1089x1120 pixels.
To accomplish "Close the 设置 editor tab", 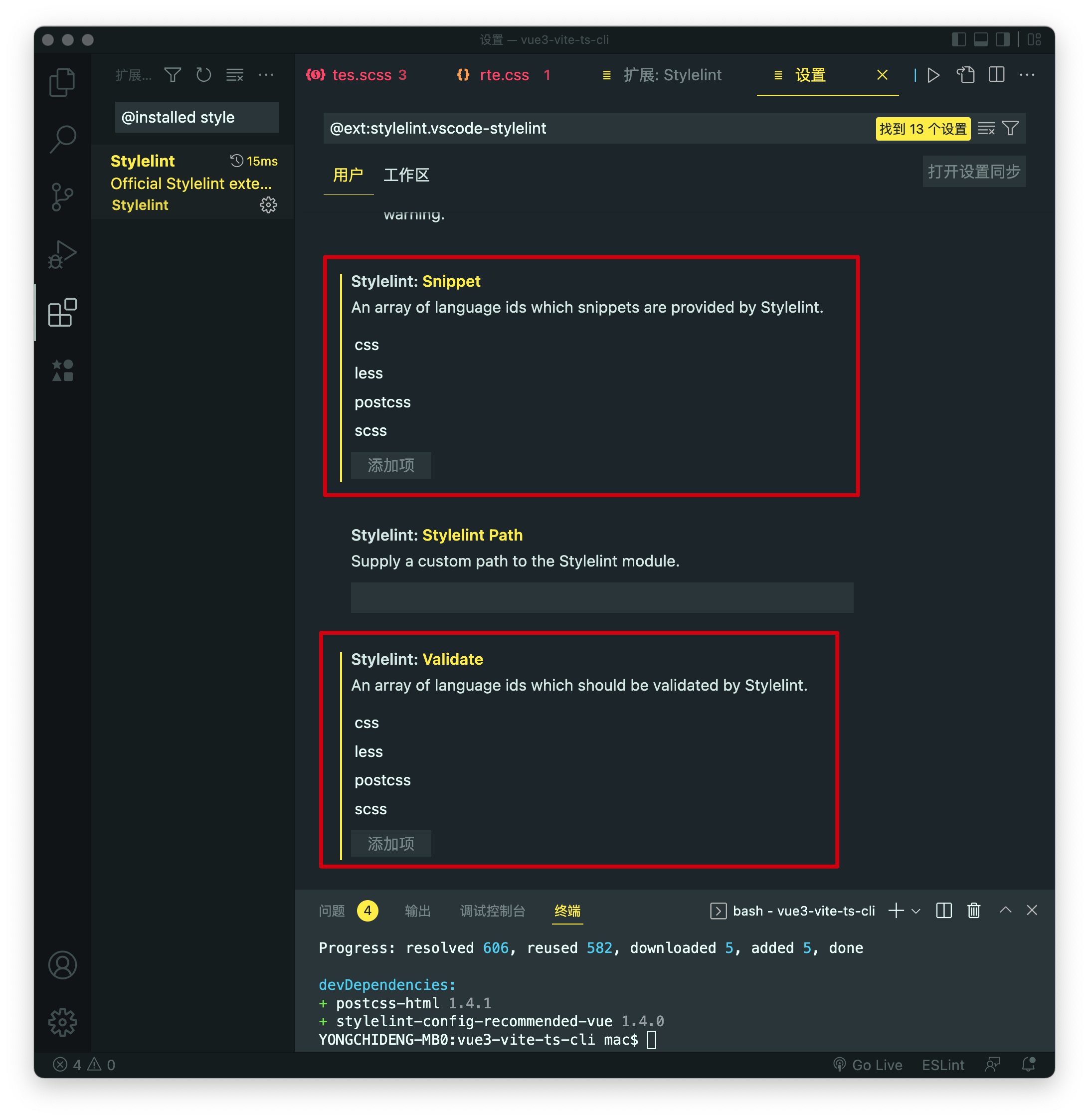I will click(883, 75).
